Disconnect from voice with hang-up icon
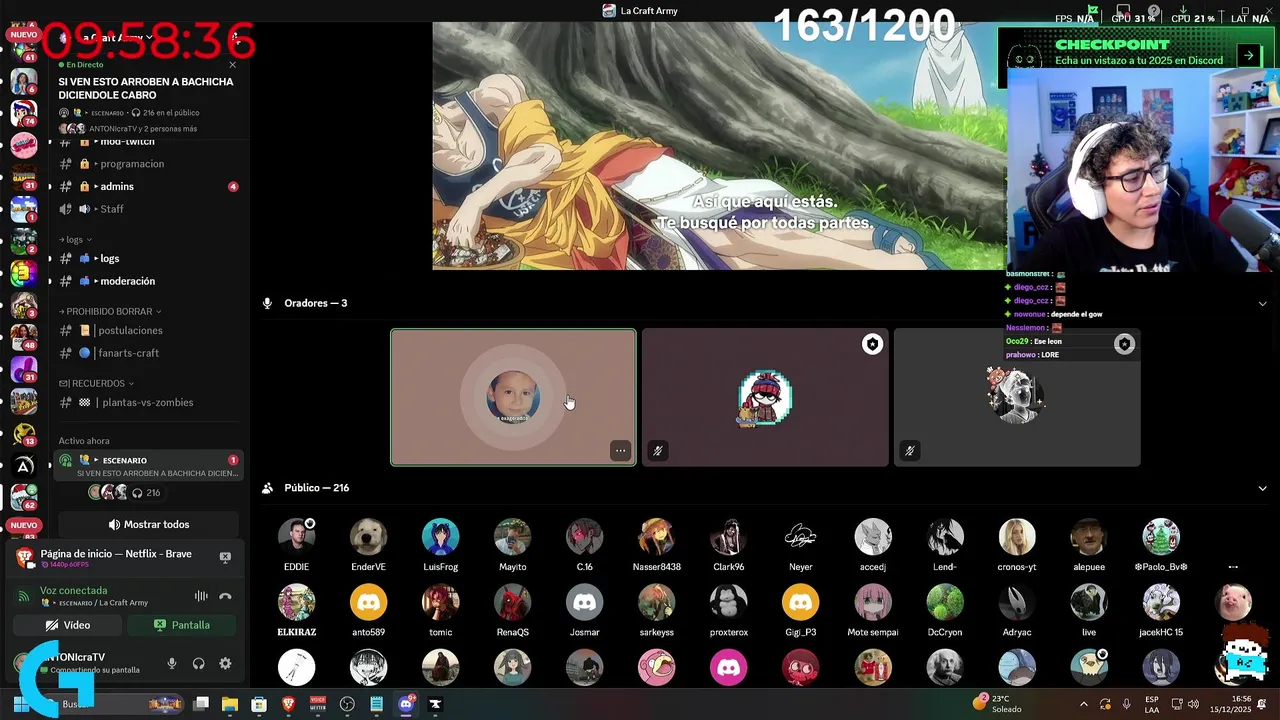Viewport: 1280px width, 720px height. pyautogui.click(x=225, y=596)
